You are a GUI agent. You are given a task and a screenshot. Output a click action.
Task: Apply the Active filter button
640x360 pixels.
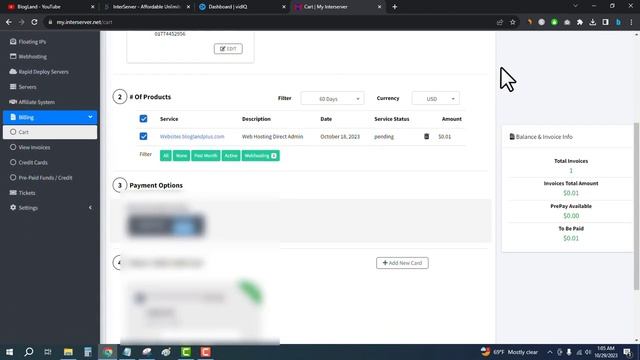[x=231, y=156]
